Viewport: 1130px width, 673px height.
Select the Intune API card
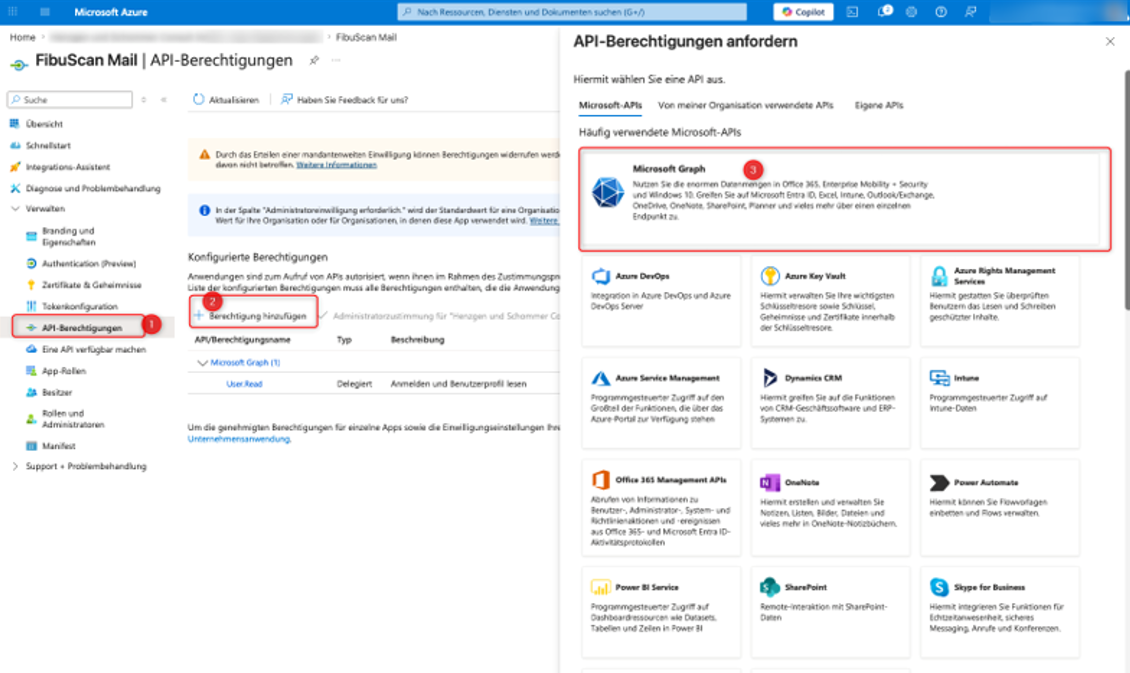point(1000,403)
